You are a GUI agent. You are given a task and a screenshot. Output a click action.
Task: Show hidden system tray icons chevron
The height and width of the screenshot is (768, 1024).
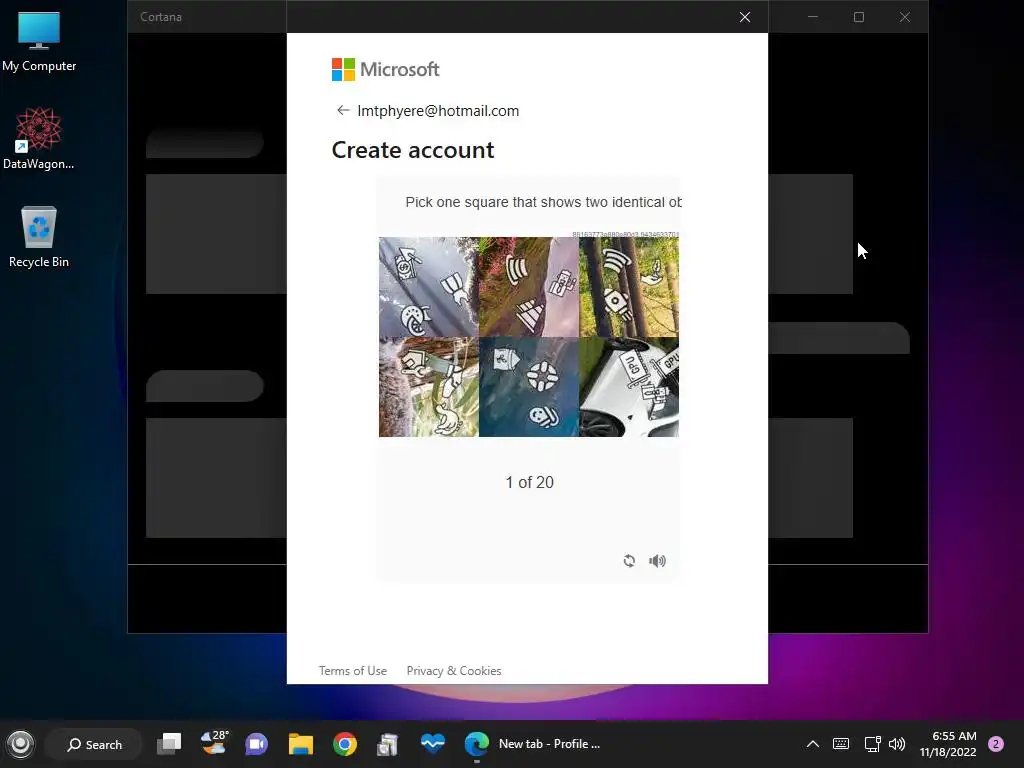pos(812,744)
